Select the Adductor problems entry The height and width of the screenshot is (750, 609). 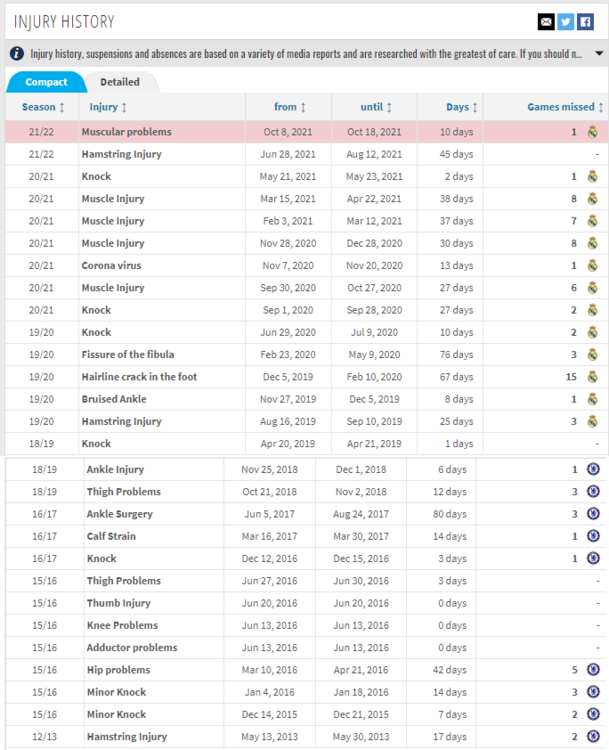tap(132, 648)
